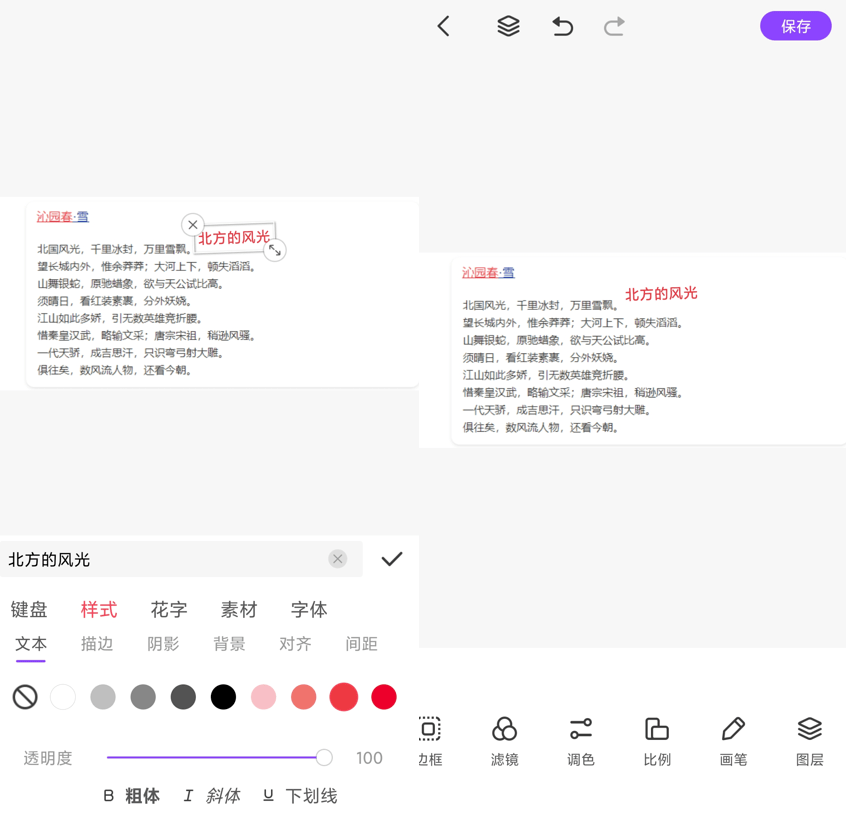
Task: Redo the last undone edit
Action: tap(614, 26)
